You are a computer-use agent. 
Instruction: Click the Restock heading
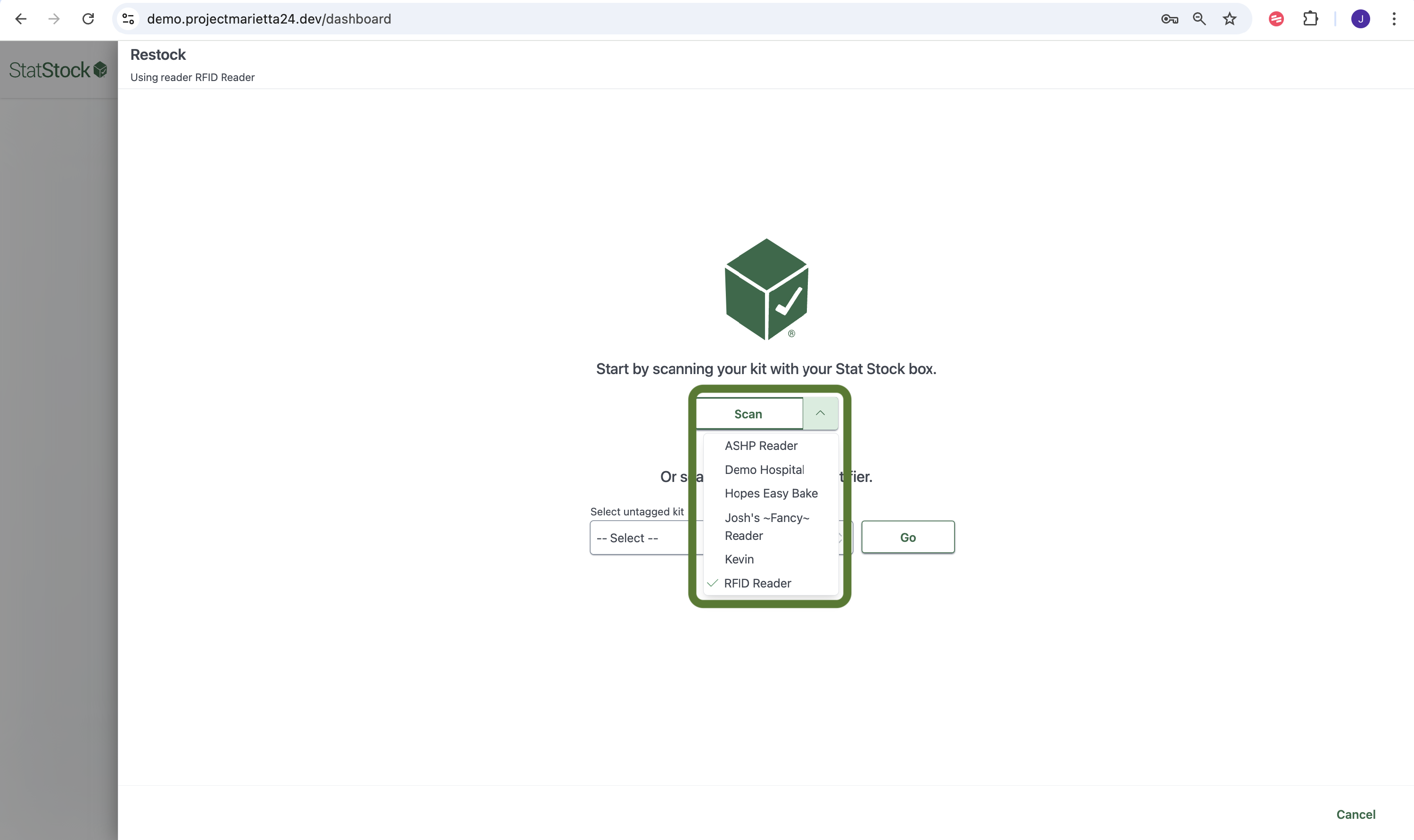pos(158,54)
